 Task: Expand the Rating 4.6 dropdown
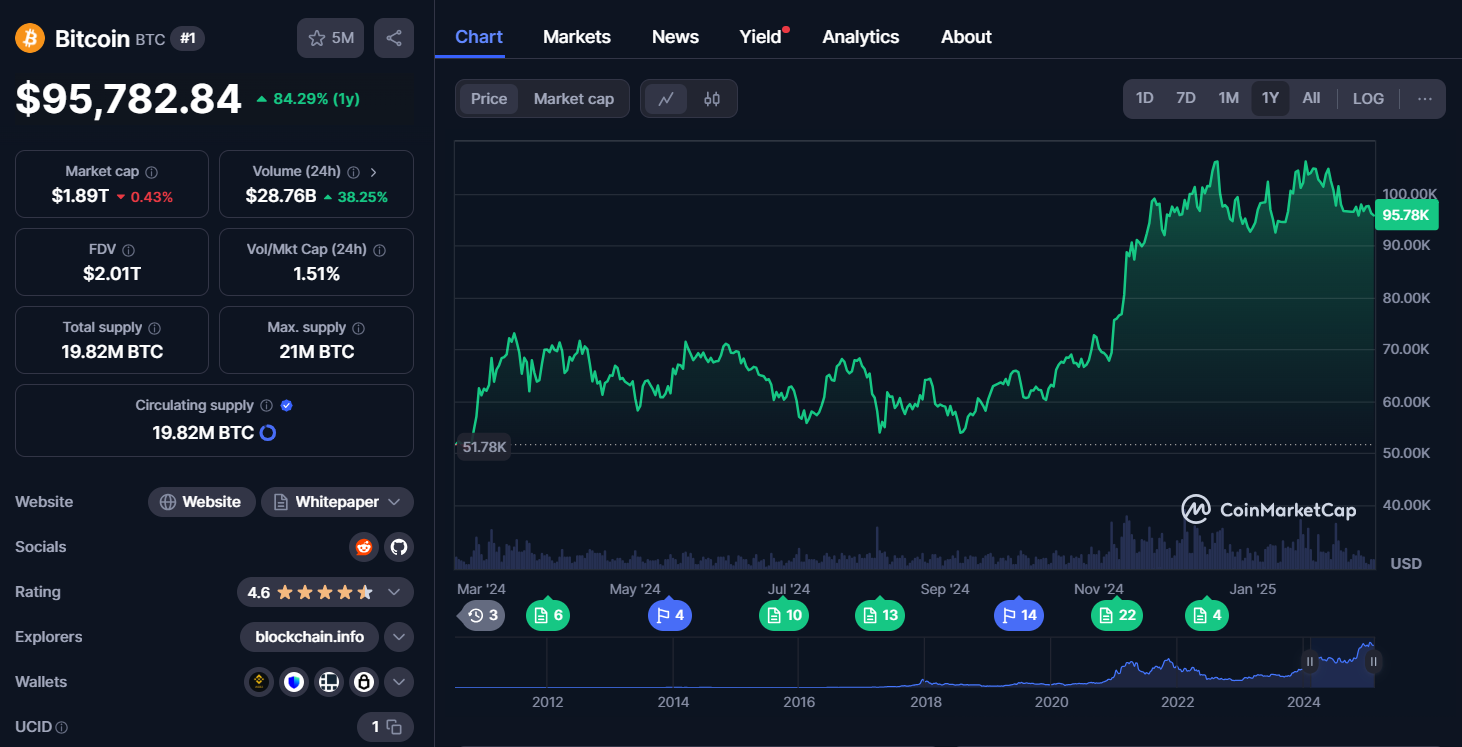tap(325, 592)
